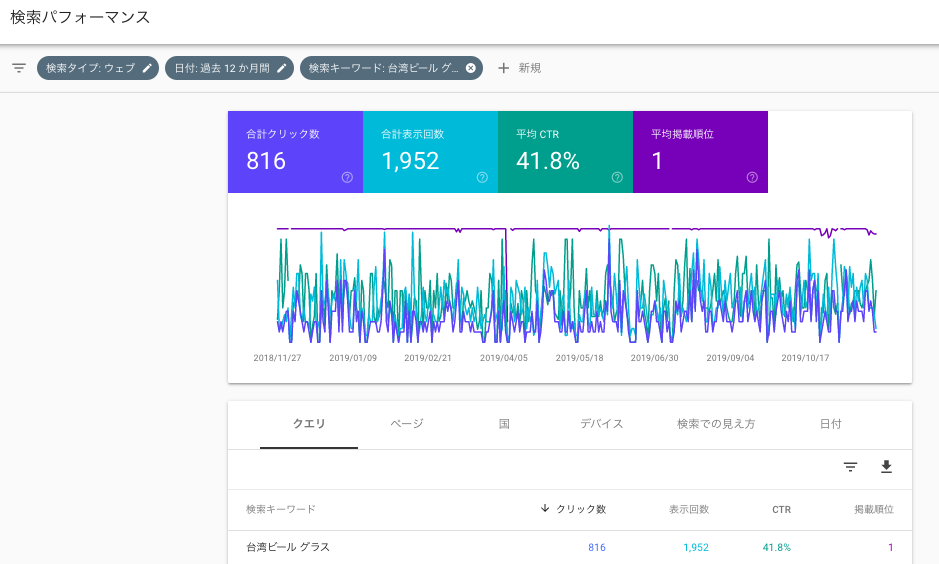Image resolution: width=939 pixels, height=564 pixels.
Task: Switch to the 日付 tab
Action: tap(830, 424)
